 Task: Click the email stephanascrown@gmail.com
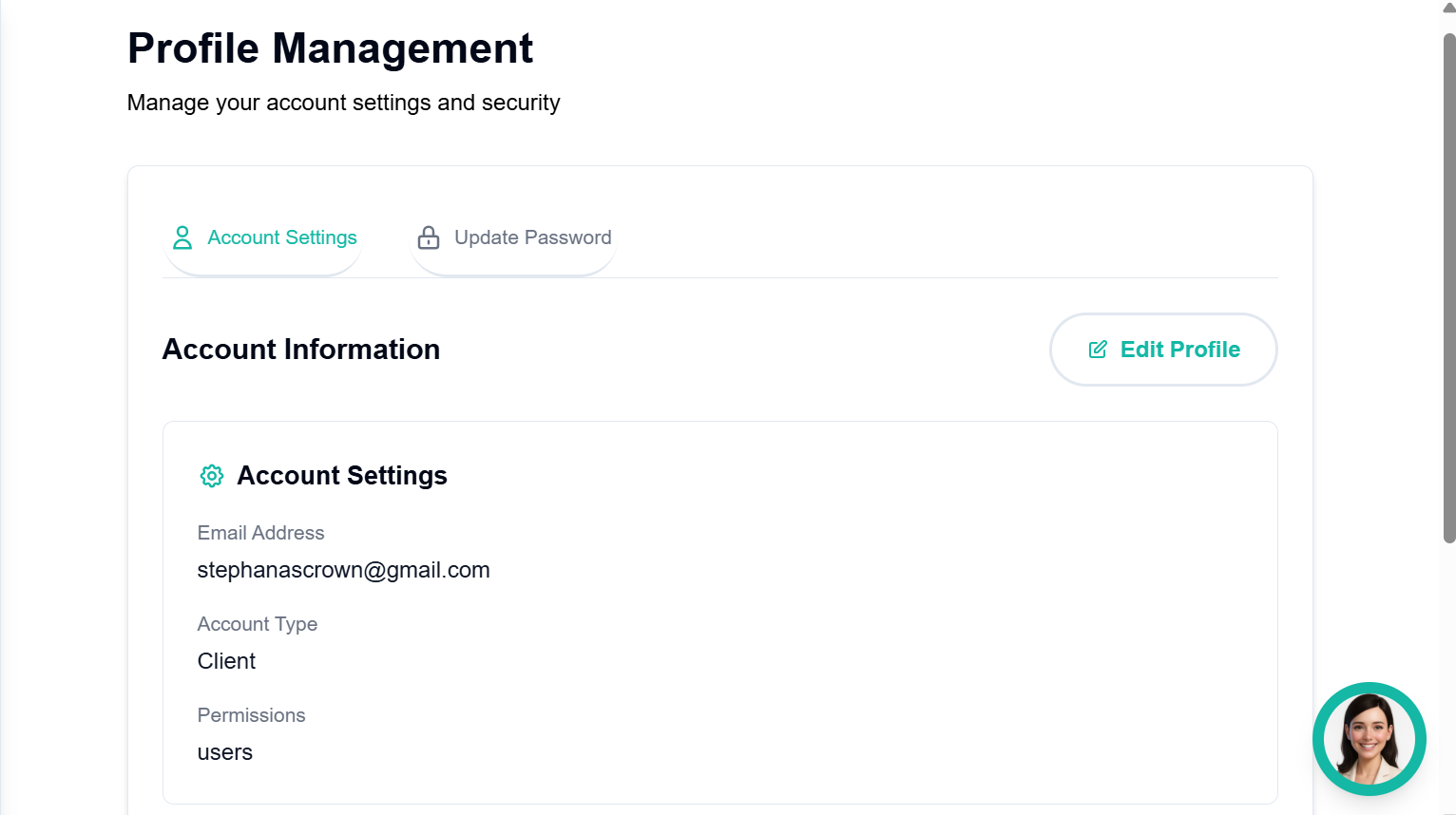click(343, 570)
